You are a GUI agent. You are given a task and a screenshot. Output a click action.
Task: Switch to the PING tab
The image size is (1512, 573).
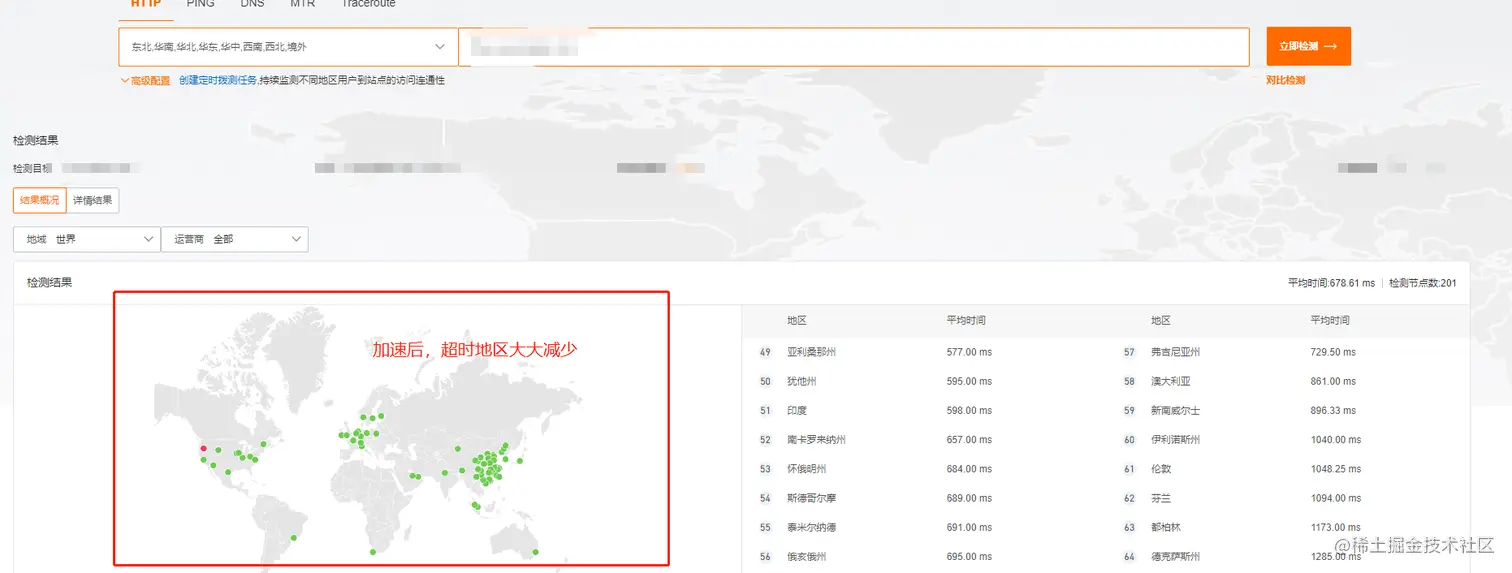coord(200,4)
